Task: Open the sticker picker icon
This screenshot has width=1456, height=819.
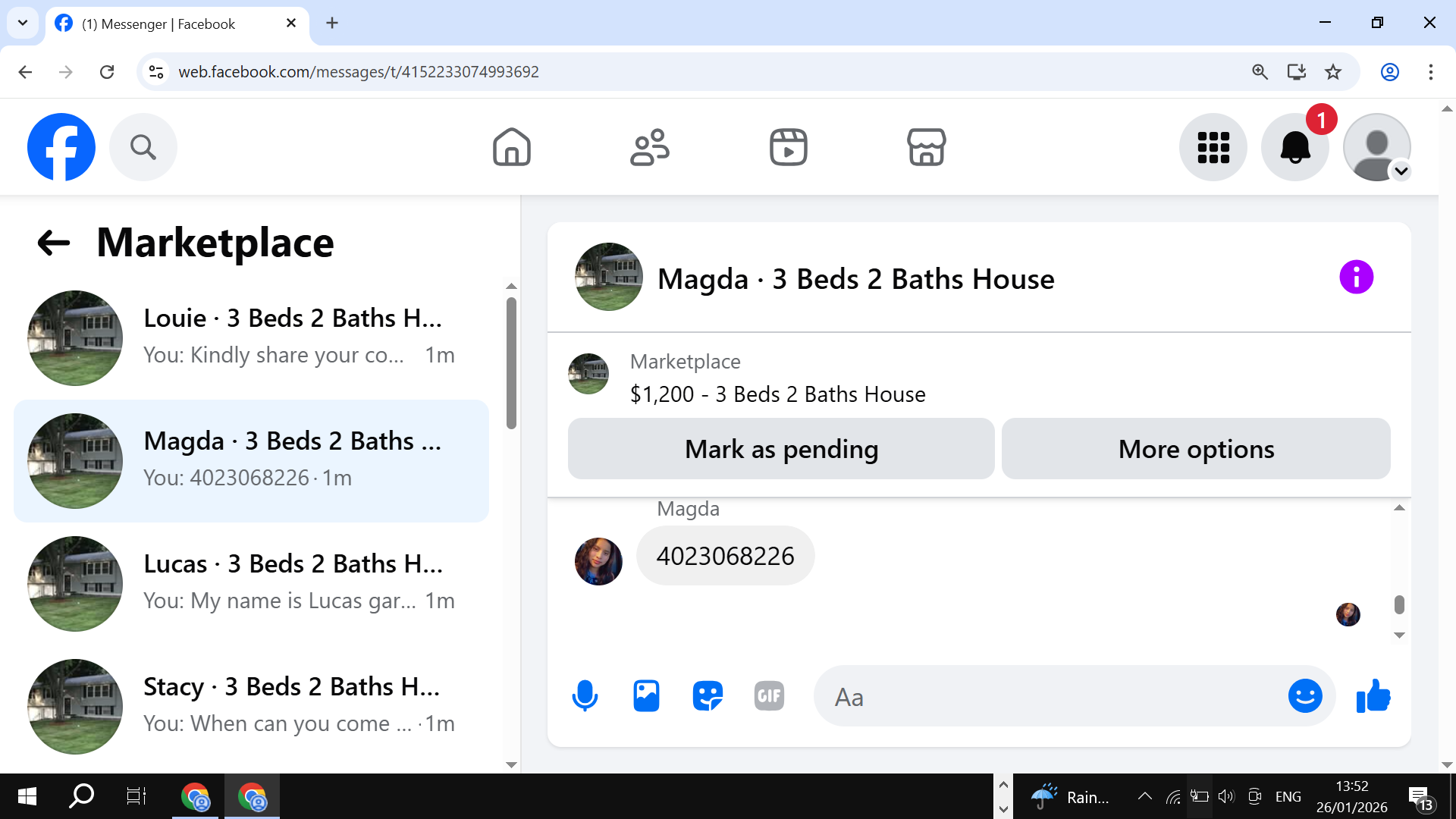Action: pyautogui.click(x=708, y=696)
